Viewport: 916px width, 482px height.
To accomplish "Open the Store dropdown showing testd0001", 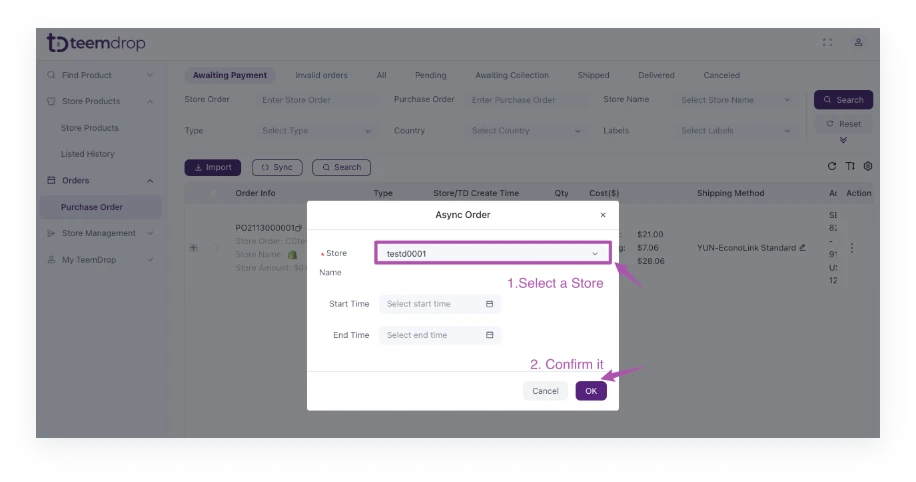I will 492,254.
